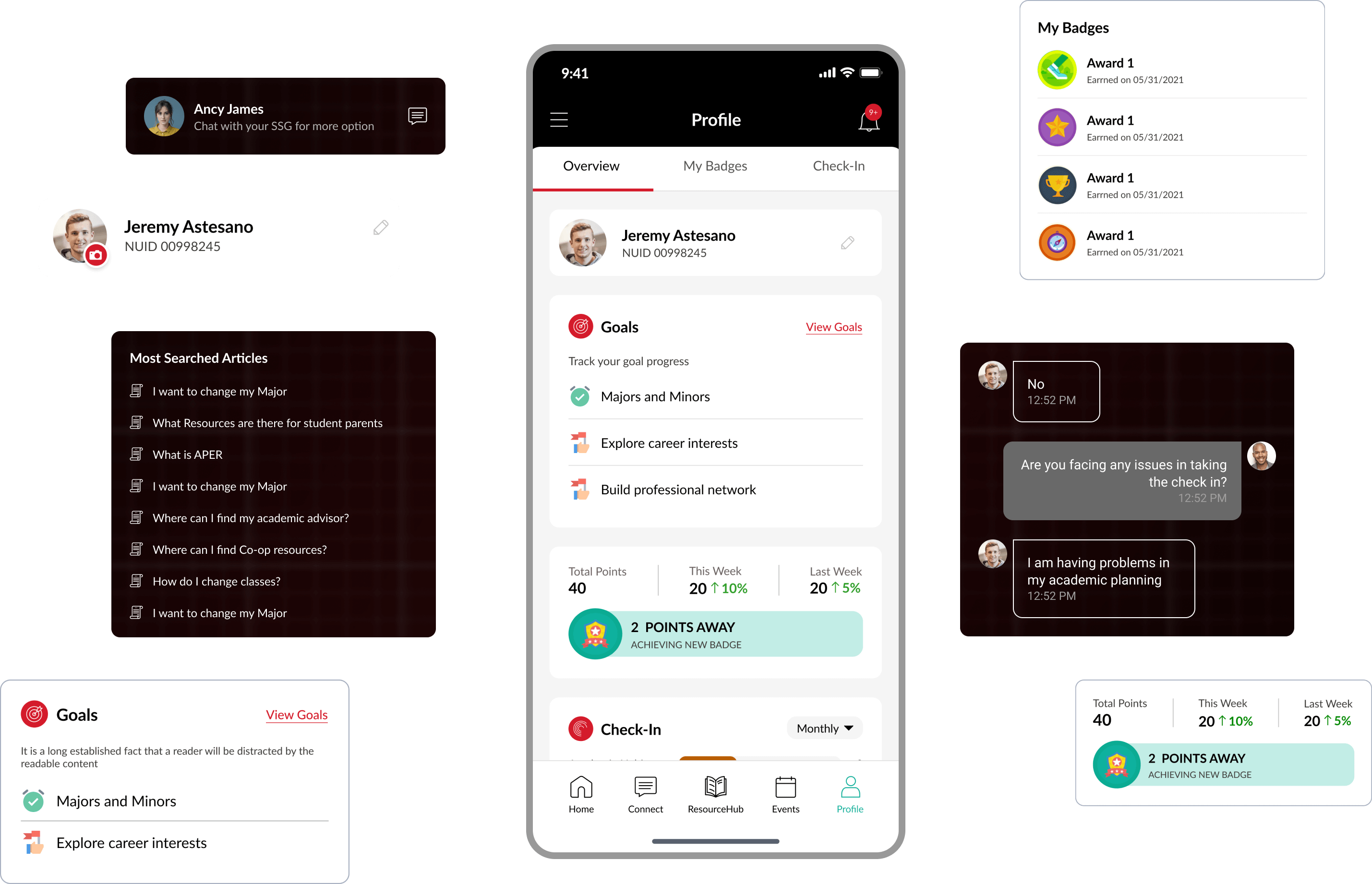
Task: Switch to the My Badges tab
Action: pyautogui.click(x=716, y=166)
